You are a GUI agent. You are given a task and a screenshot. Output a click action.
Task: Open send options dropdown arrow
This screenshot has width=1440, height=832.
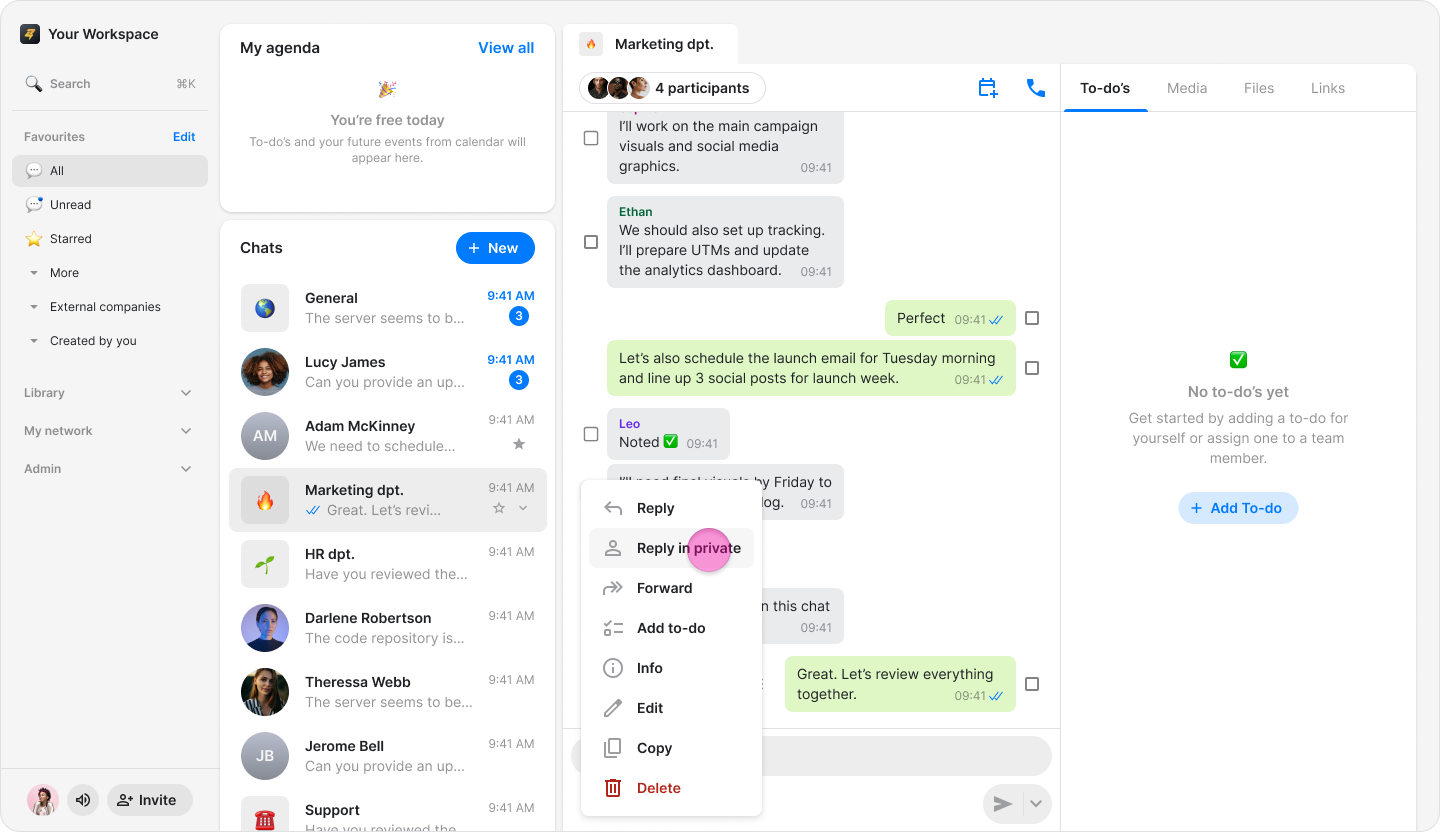tap(1036, 804)
